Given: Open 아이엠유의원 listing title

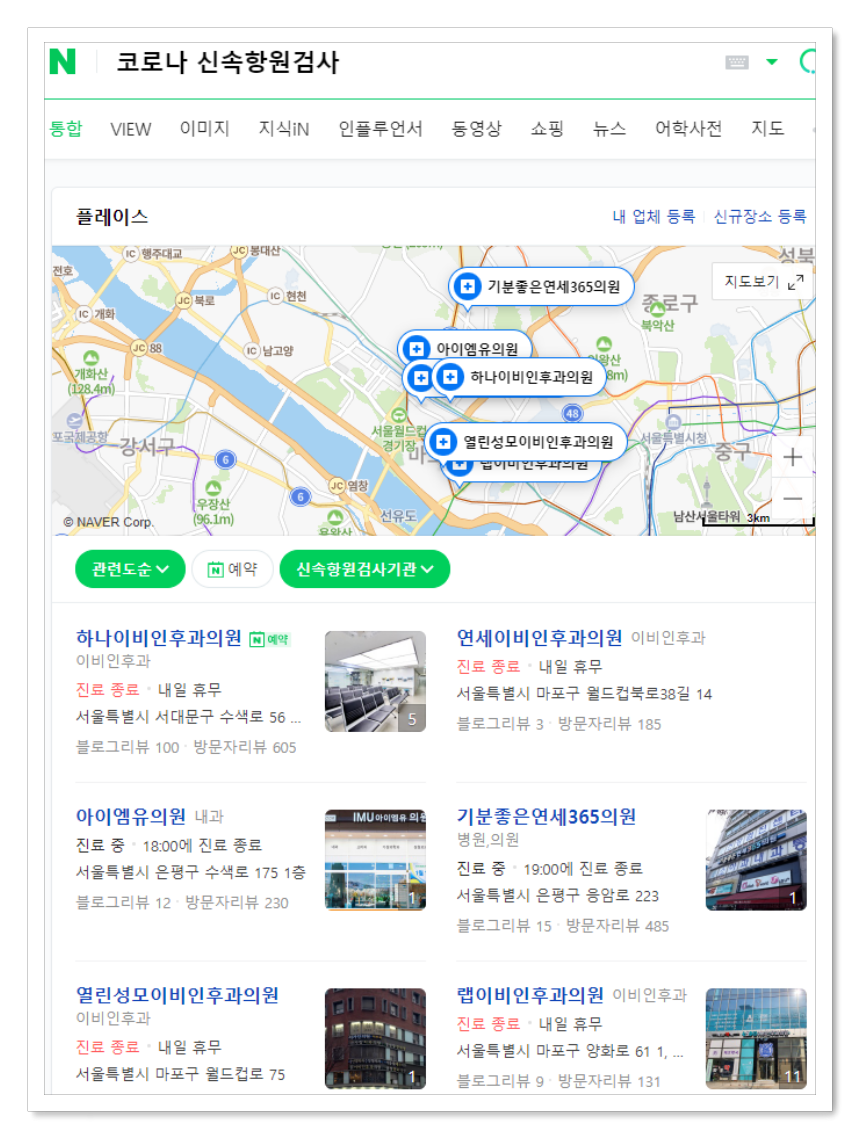Looking at the screenshot, I should (x=131, y=816).
